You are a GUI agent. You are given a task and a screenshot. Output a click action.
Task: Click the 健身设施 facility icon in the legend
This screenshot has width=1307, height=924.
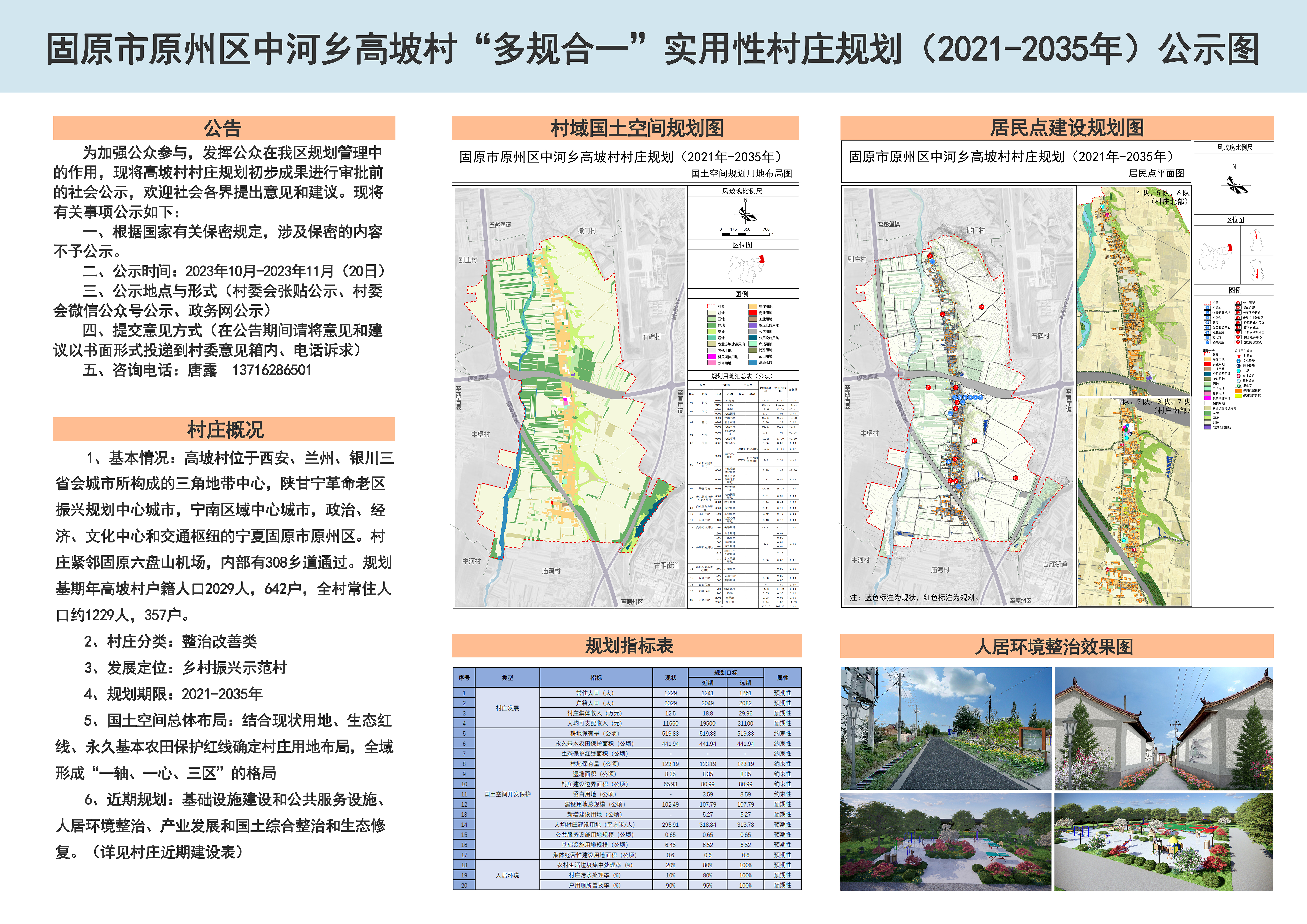coord(1239,366)
